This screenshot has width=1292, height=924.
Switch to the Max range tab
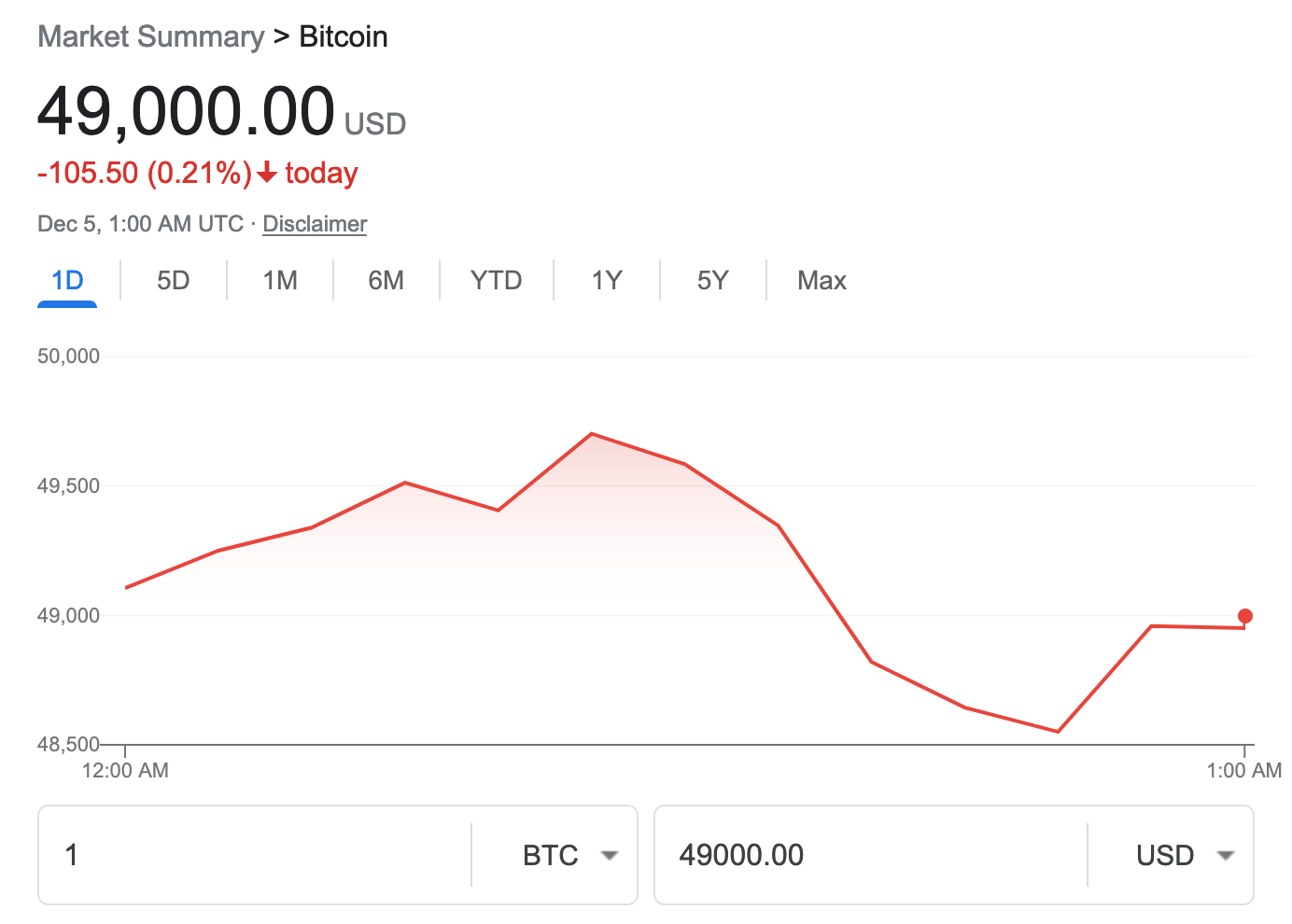pos(822,281)
